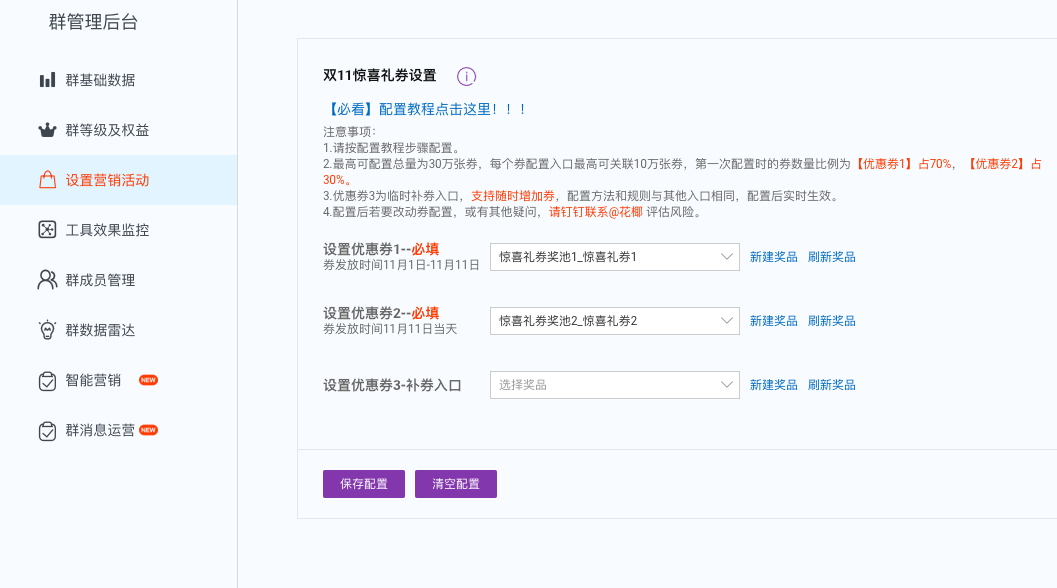Click the info icon beside 双11惊喜礼券设置
Viewport: 1057px width, 588px height.
[466, 76]
